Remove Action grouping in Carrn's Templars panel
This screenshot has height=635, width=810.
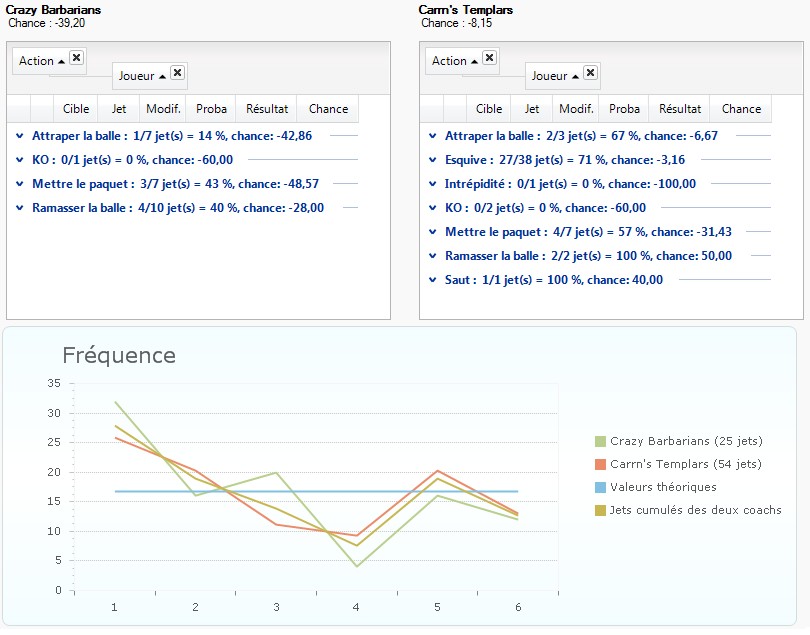489,58
